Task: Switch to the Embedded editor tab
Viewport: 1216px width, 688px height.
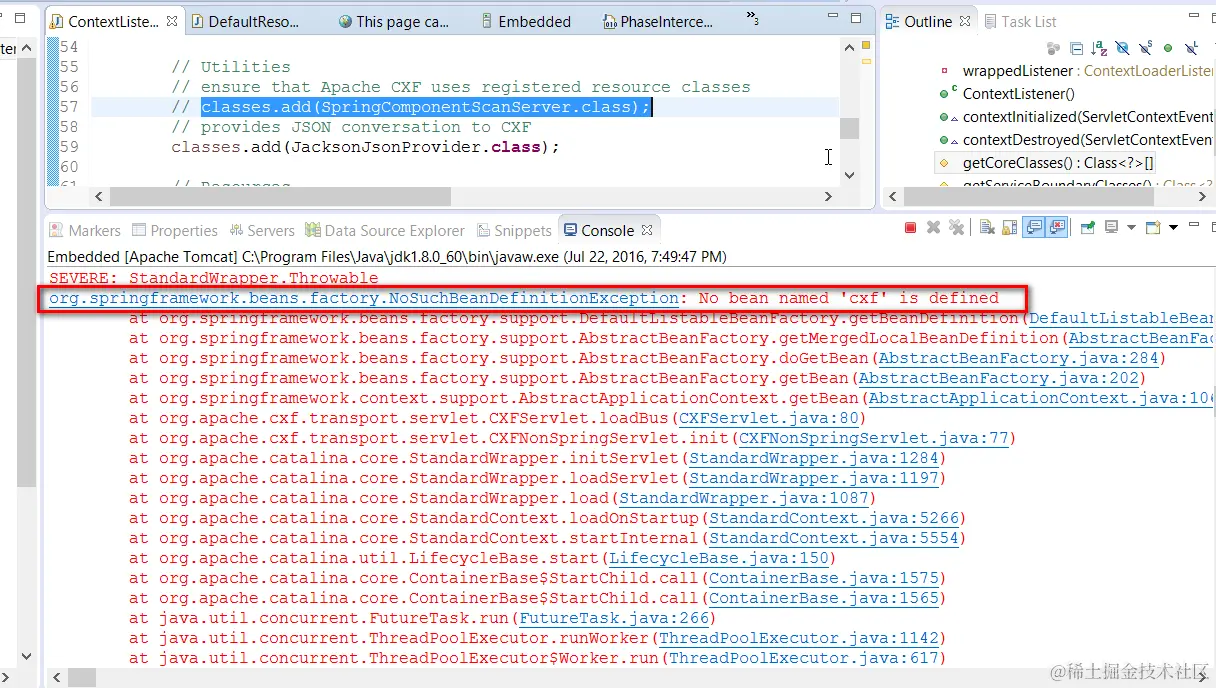Action: point(526,21)
